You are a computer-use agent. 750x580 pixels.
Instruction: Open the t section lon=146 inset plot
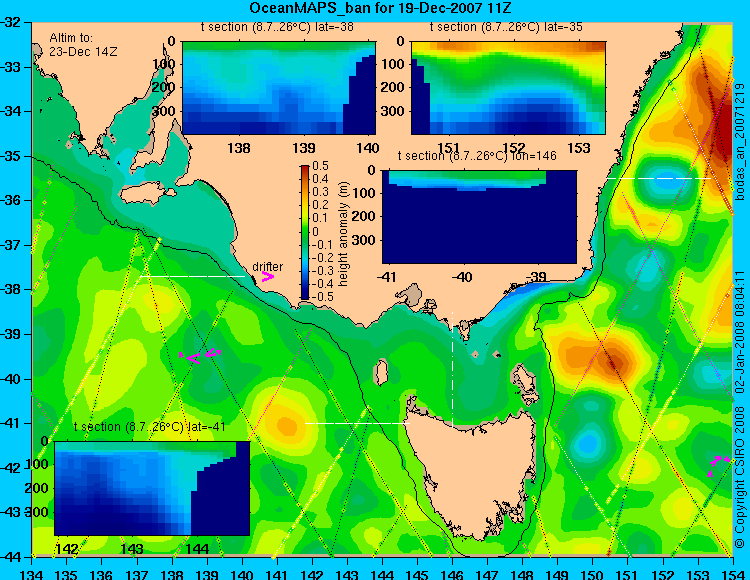(479, 217)
